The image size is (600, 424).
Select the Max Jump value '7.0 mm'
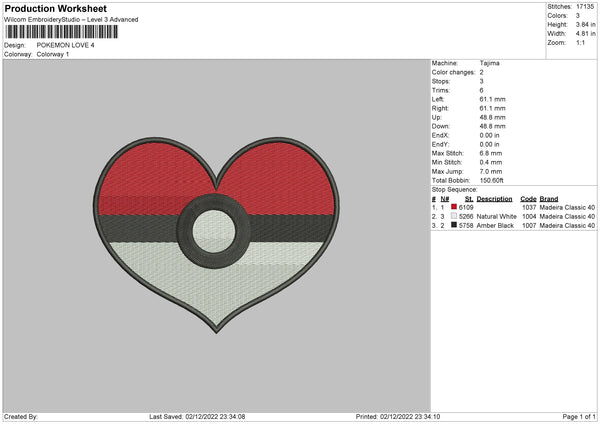click(x=491, y=172)
